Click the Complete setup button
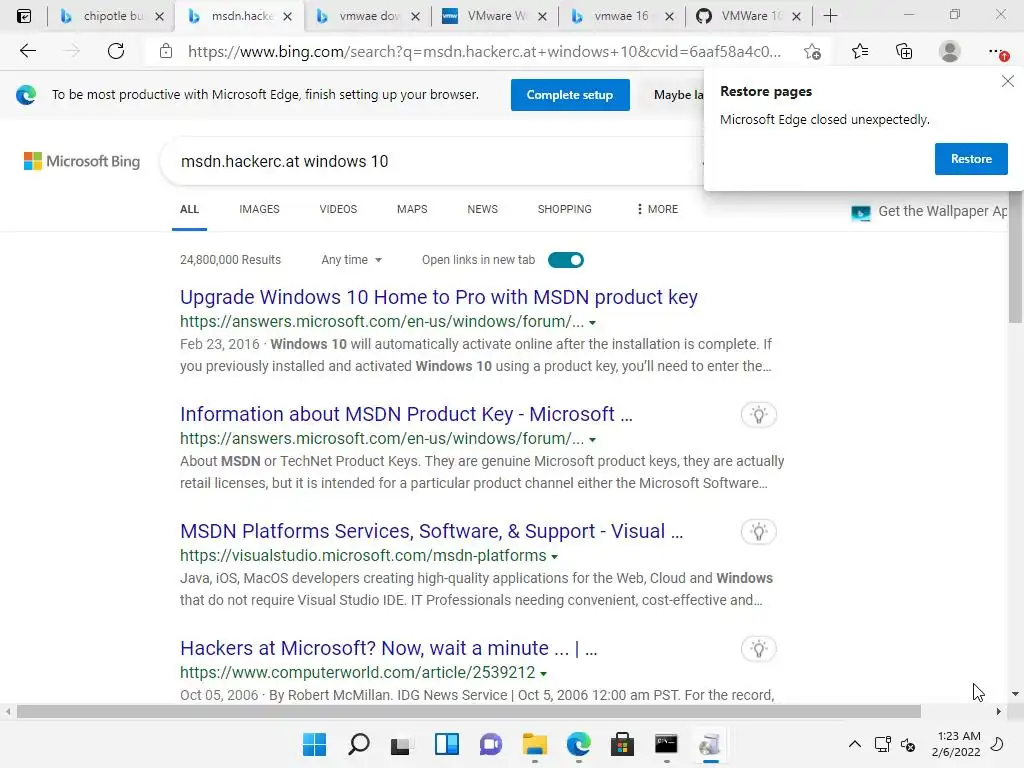This screenshot has height=768, width=1024. [x=570, y=95]
